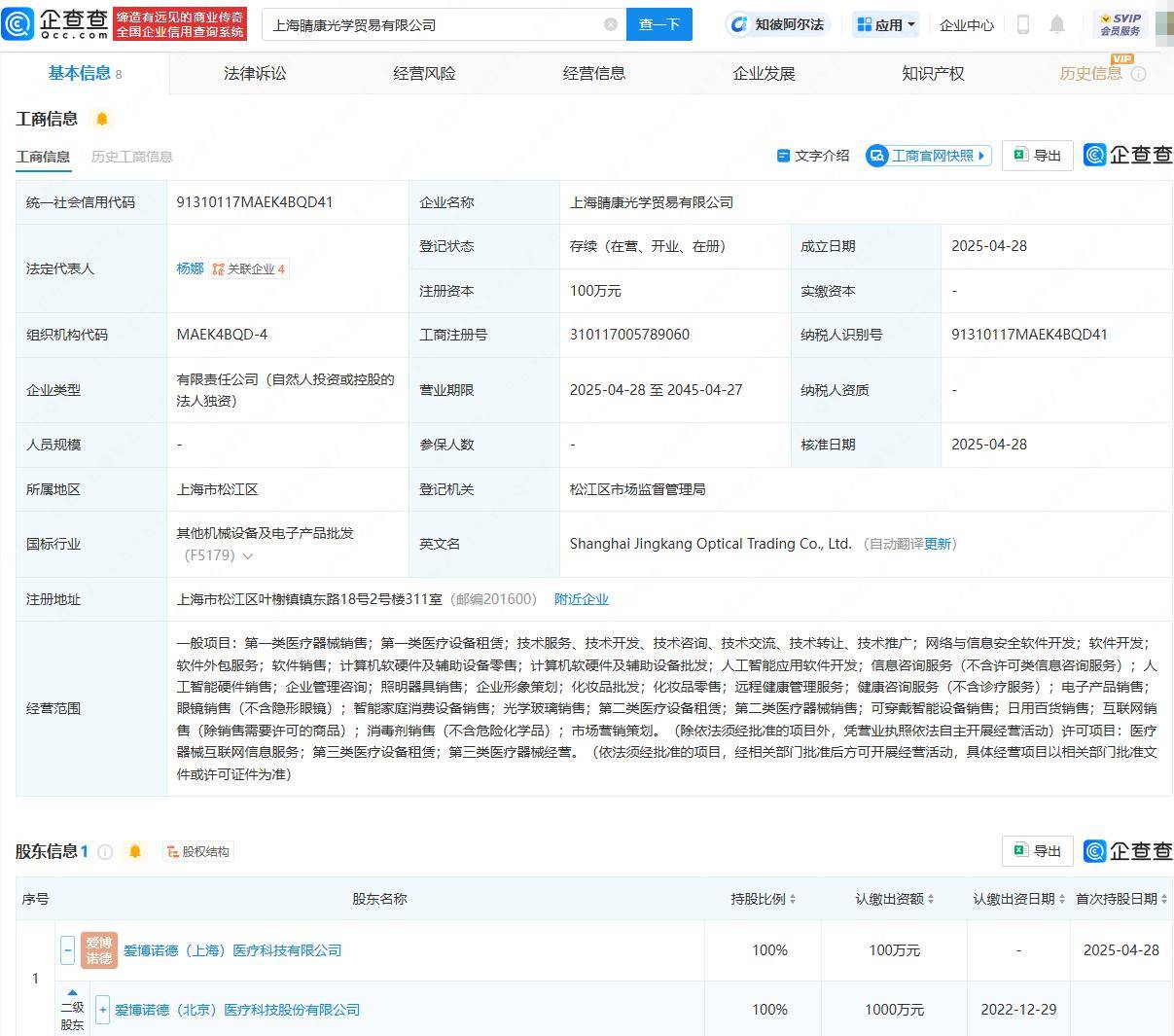This screenshot has width=1174, height=1036.
Task: Open the 知彼阿尔法 assistant
Action: [x=777, y=24]
